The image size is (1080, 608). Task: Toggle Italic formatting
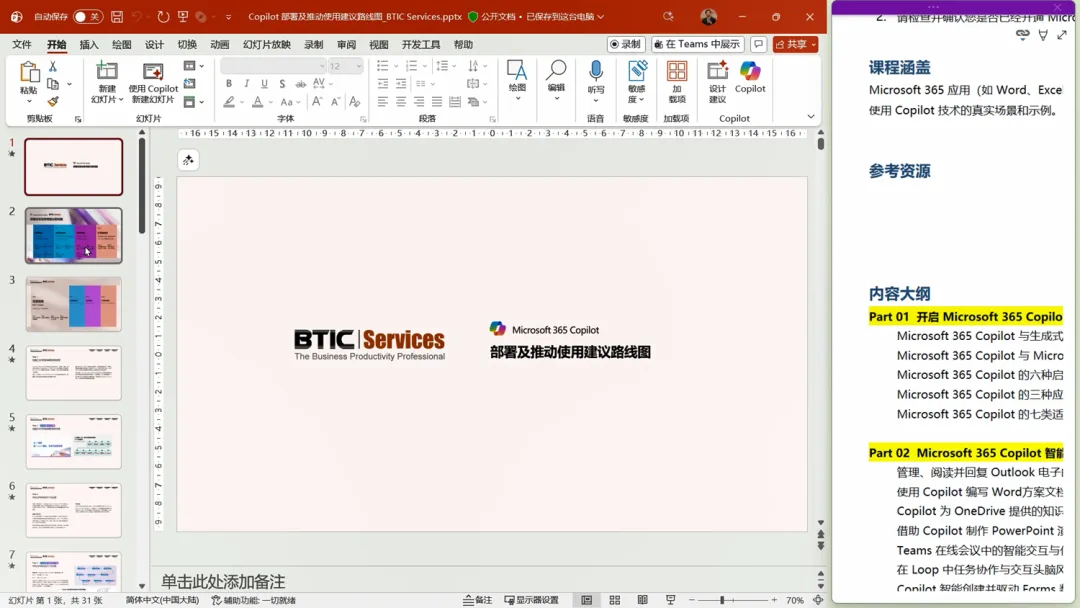(247, 84)
